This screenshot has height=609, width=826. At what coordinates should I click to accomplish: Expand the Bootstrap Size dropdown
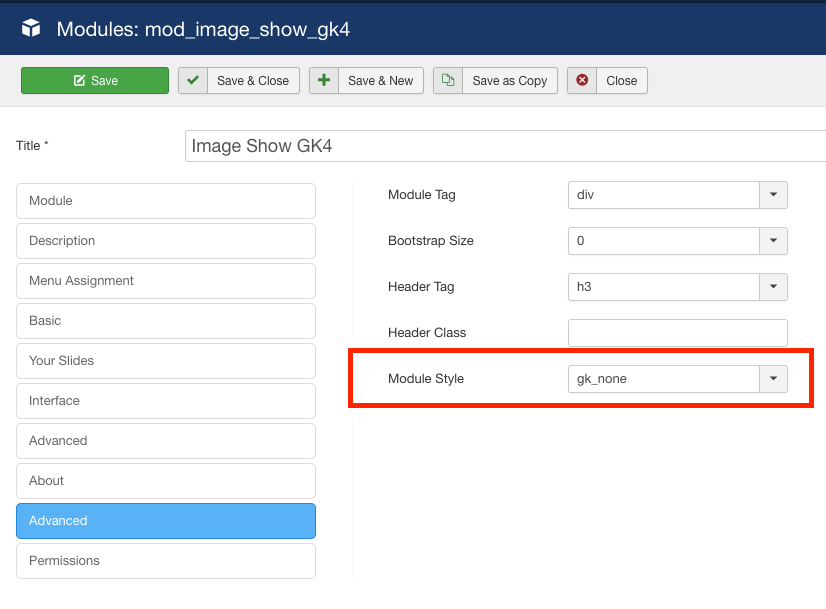[677, 241]
